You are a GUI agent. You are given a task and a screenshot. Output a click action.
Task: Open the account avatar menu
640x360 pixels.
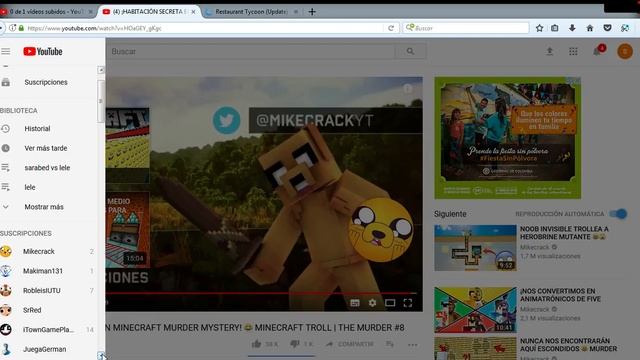pyautogui.click(x=624, y=51)
